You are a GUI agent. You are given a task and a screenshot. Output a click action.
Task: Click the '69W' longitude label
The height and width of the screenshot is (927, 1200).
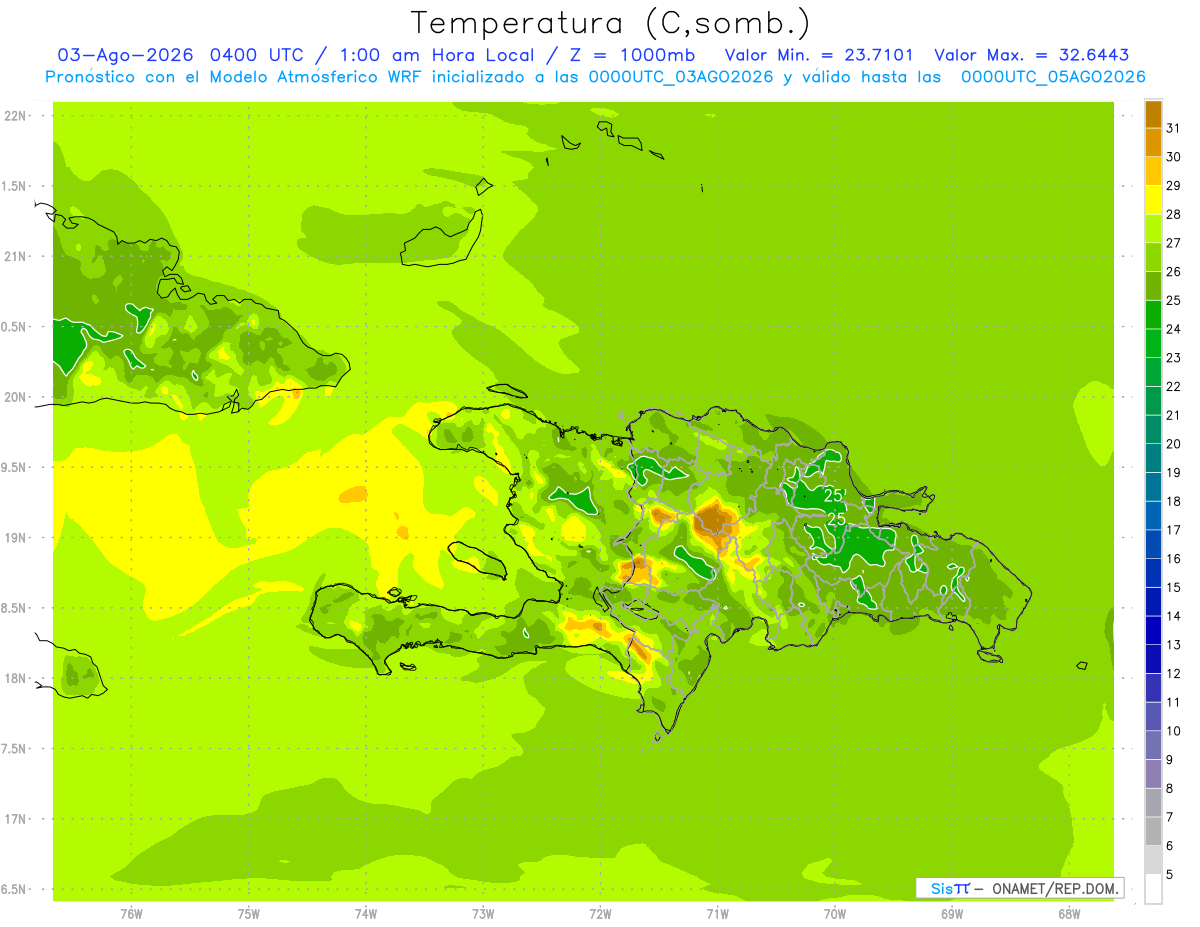click(x=952, y=914)
